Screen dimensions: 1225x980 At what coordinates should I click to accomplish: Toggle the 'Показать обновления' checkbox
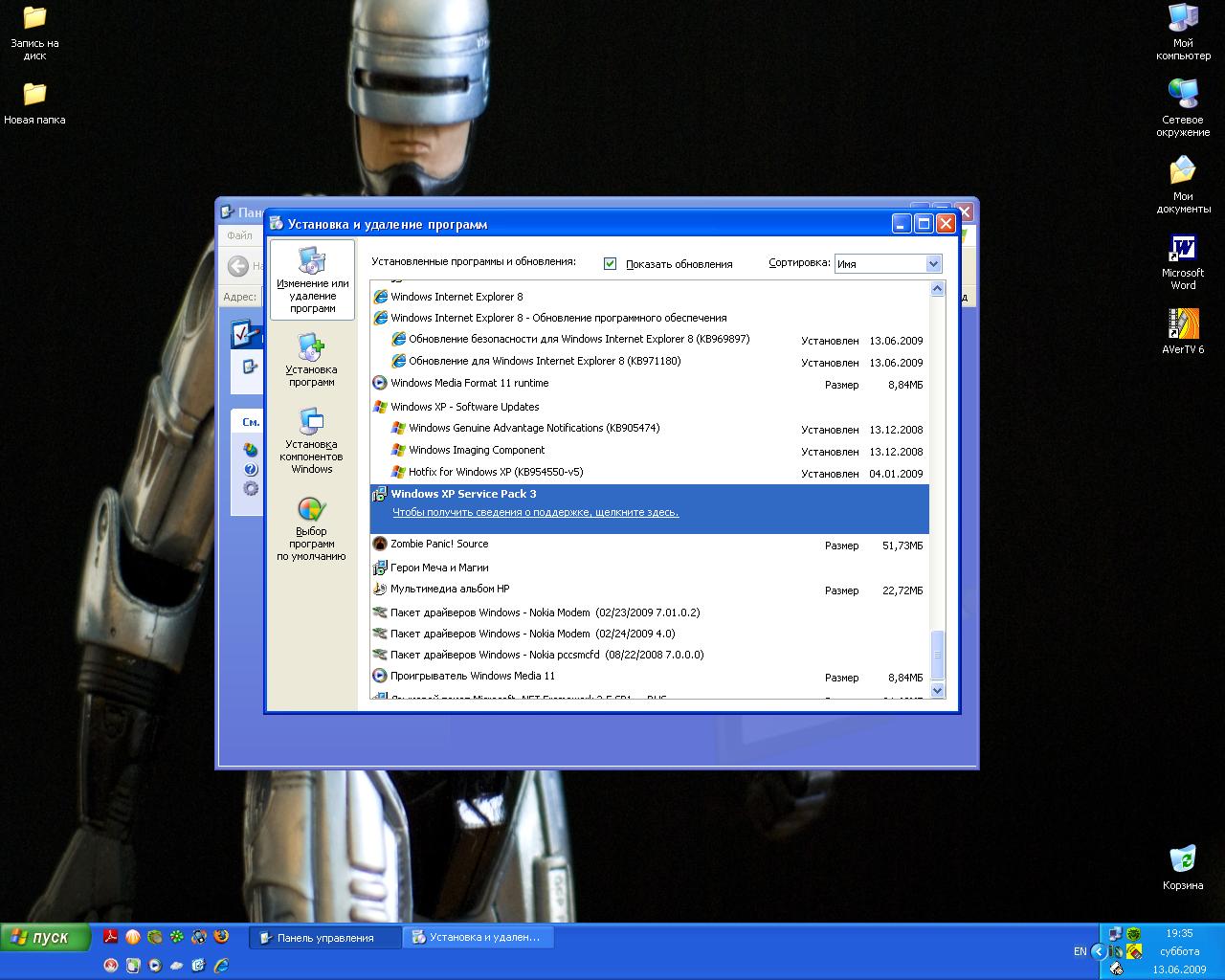pos(611,263)
